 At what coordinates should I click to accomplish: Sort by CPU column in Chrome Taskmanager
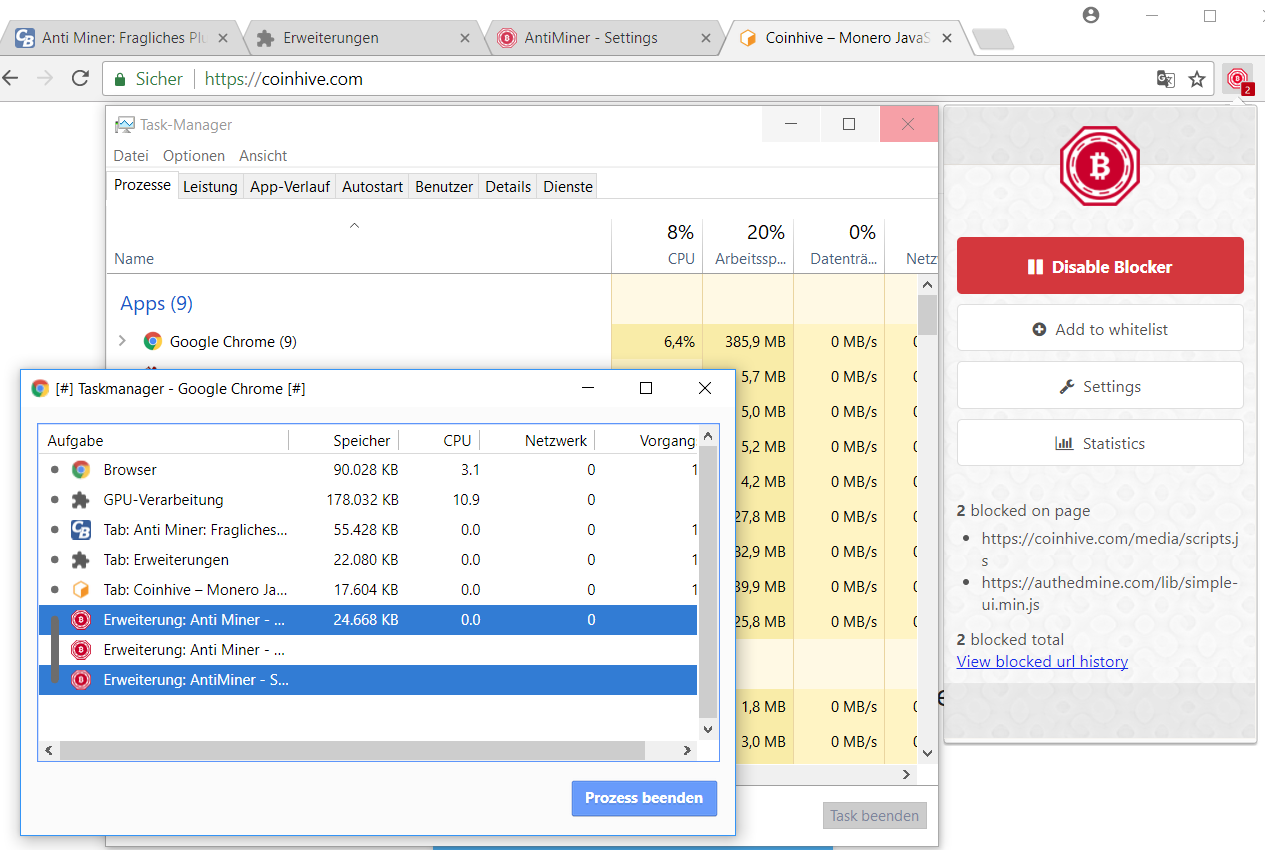click(438, 440)
